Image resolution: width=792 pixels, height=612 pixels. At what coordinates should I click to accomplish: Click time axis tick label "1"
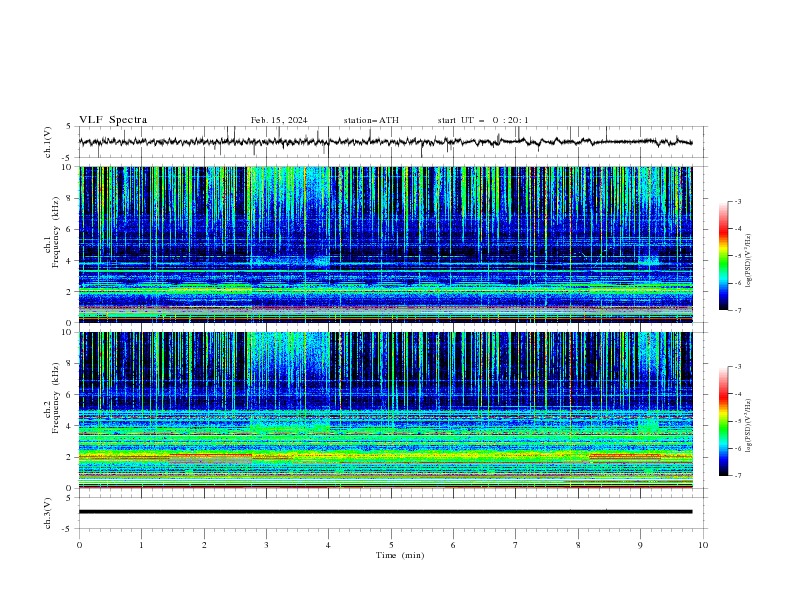[x=141, y=545]
